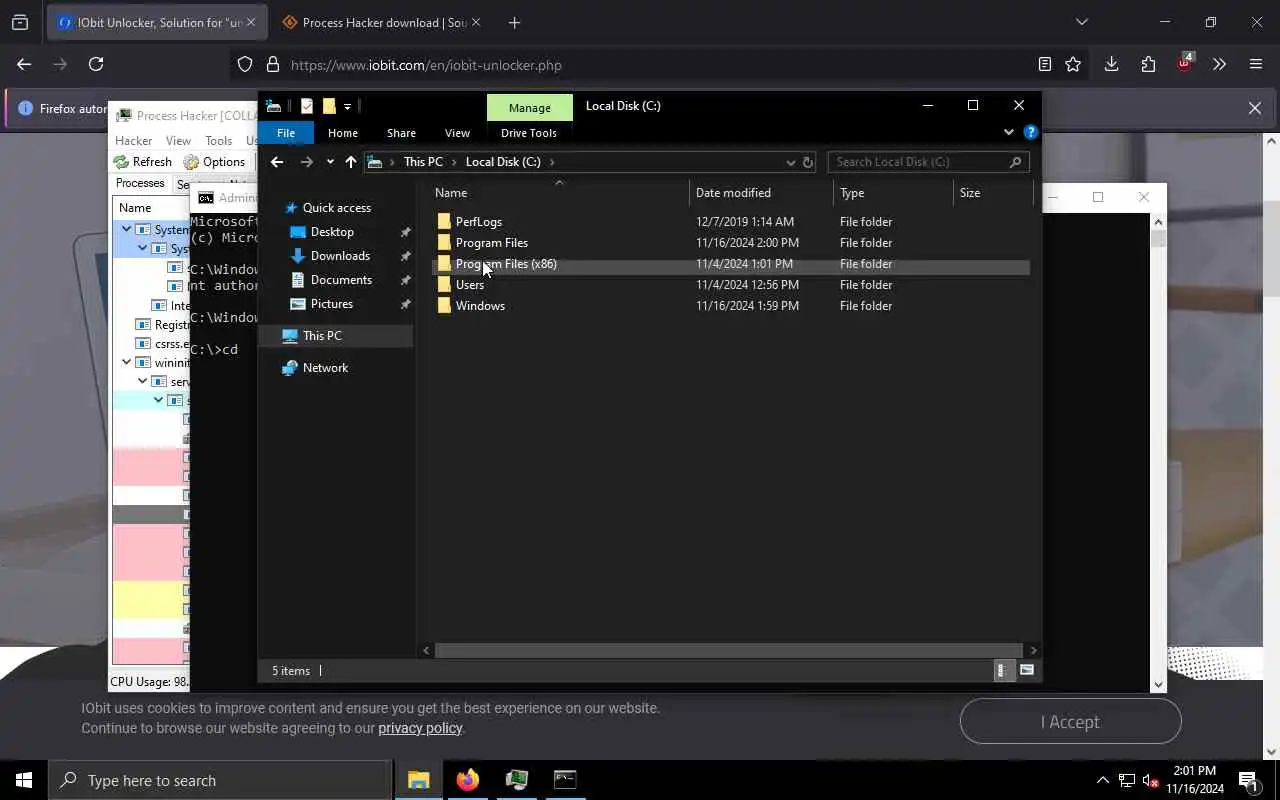Switch to the Share ribbon tab
Screen dimensions: 1280x800
click(401, 133)
